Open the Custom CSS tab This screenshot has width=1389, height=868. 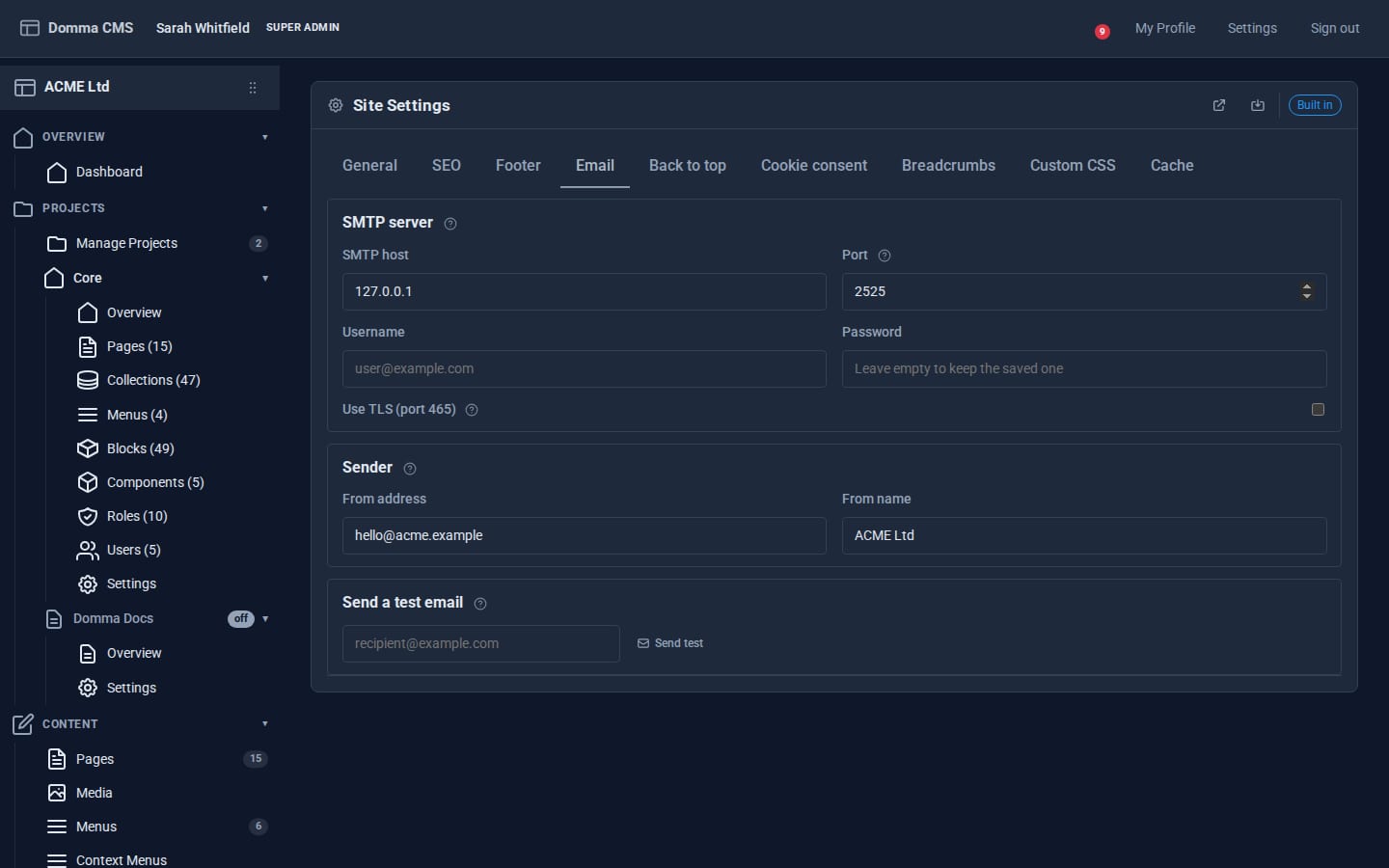[1073, 166]
